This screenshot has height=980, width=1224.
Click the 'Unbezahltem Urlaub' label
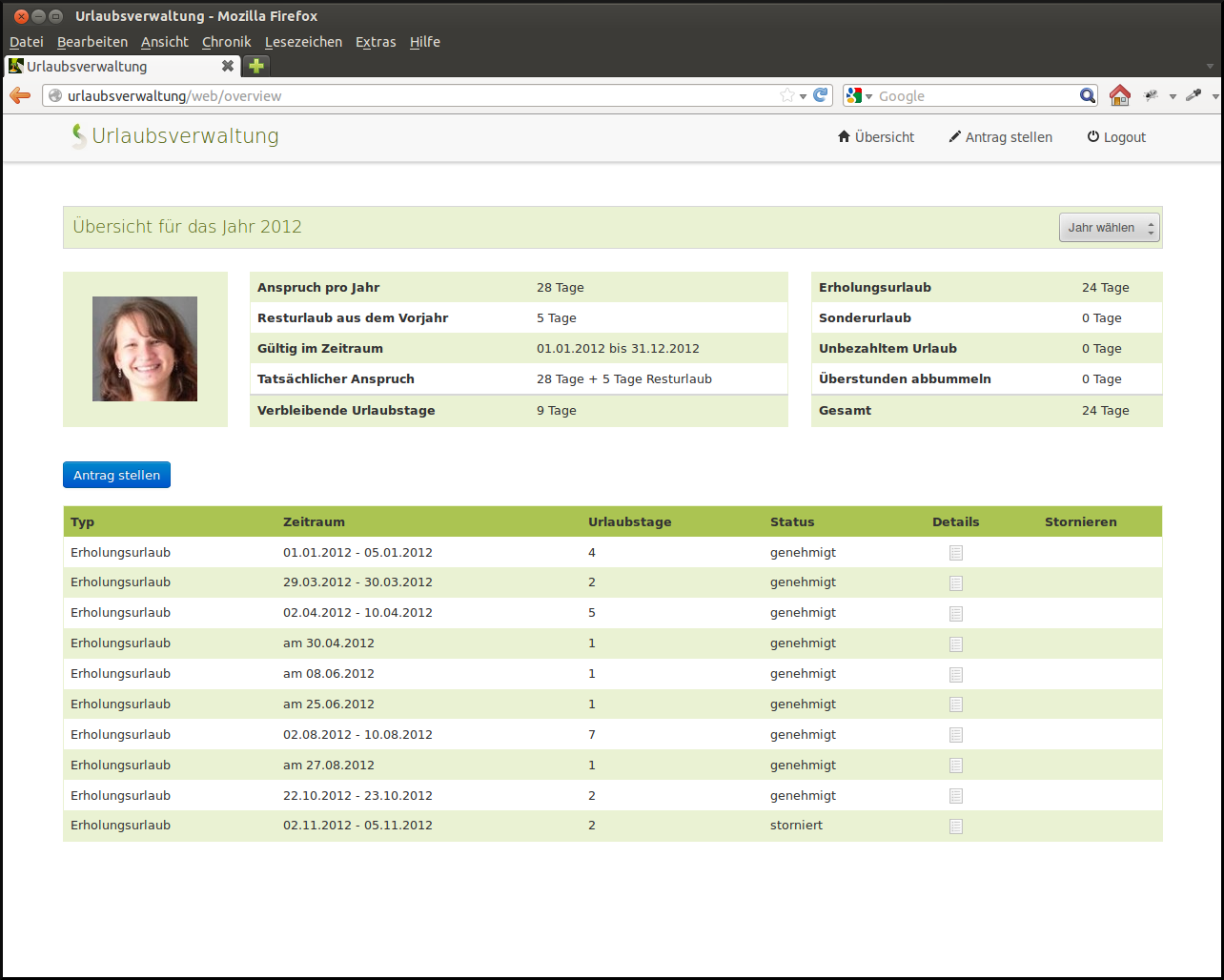(x=887, y=349)
